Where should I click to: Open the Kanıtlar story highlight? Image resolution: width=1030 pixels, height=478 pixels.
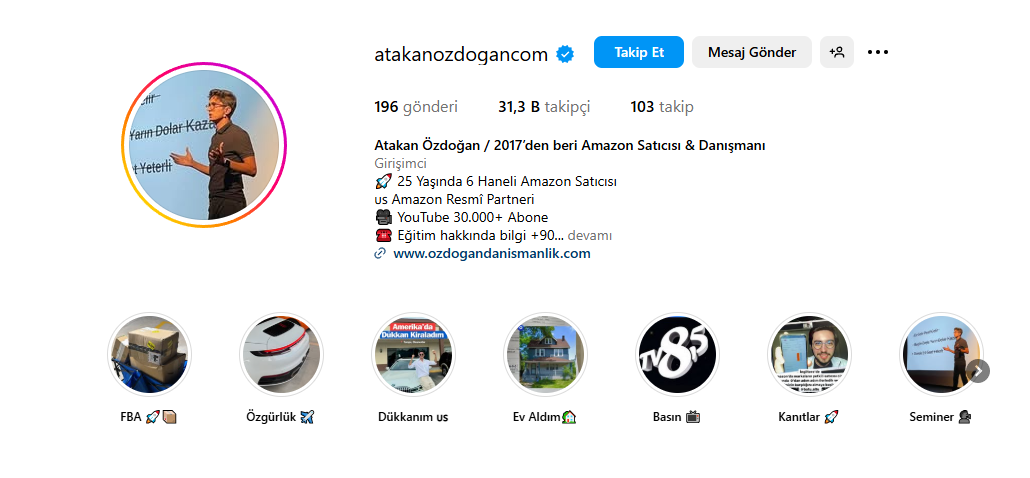pos(809,354)
